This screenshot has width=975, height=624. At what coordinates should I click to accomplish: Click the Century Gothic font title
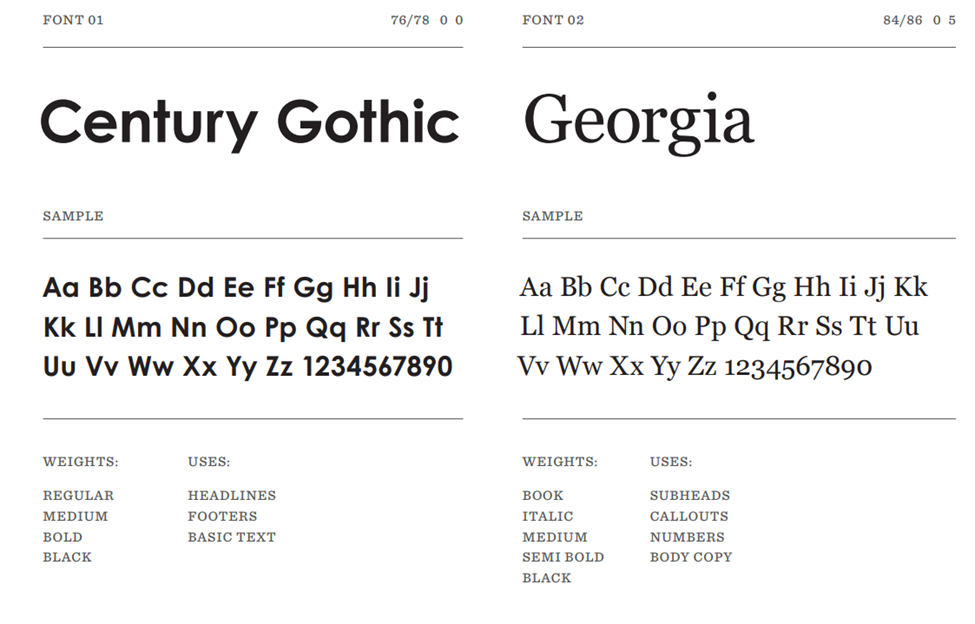[x=250, y=124]
